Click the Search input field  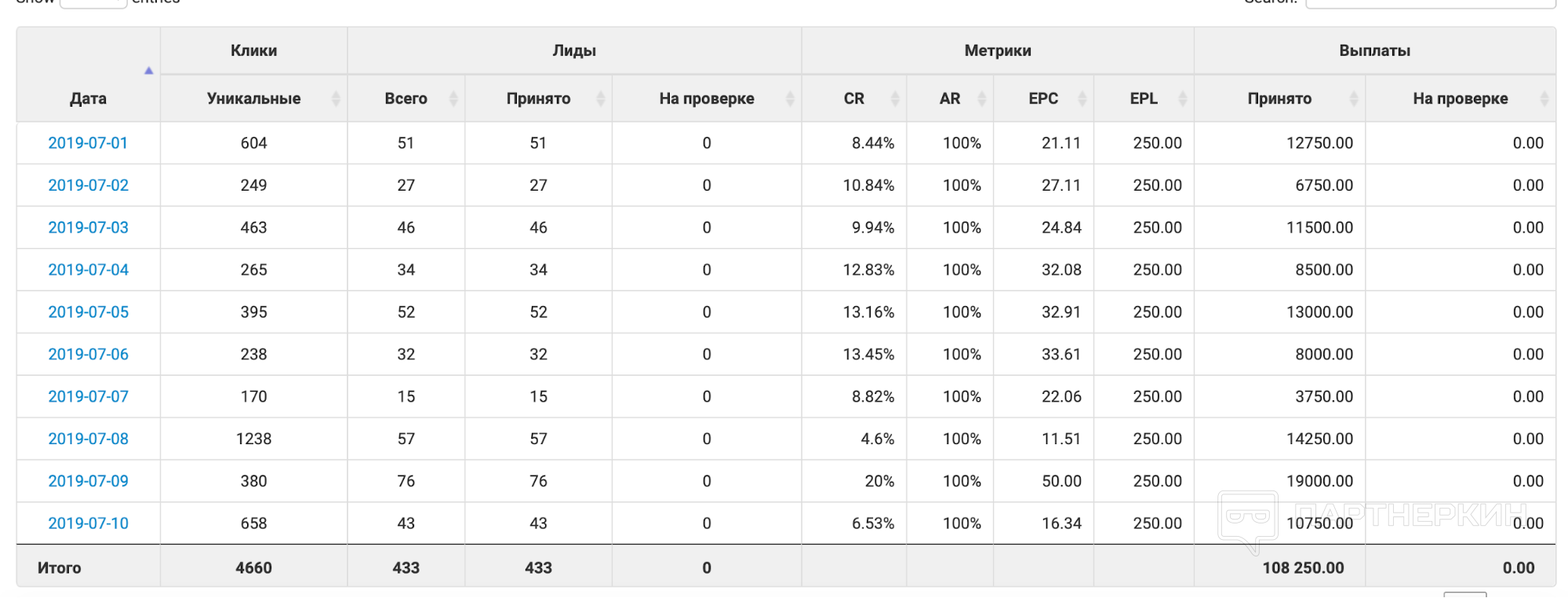tap(1429, 3)
